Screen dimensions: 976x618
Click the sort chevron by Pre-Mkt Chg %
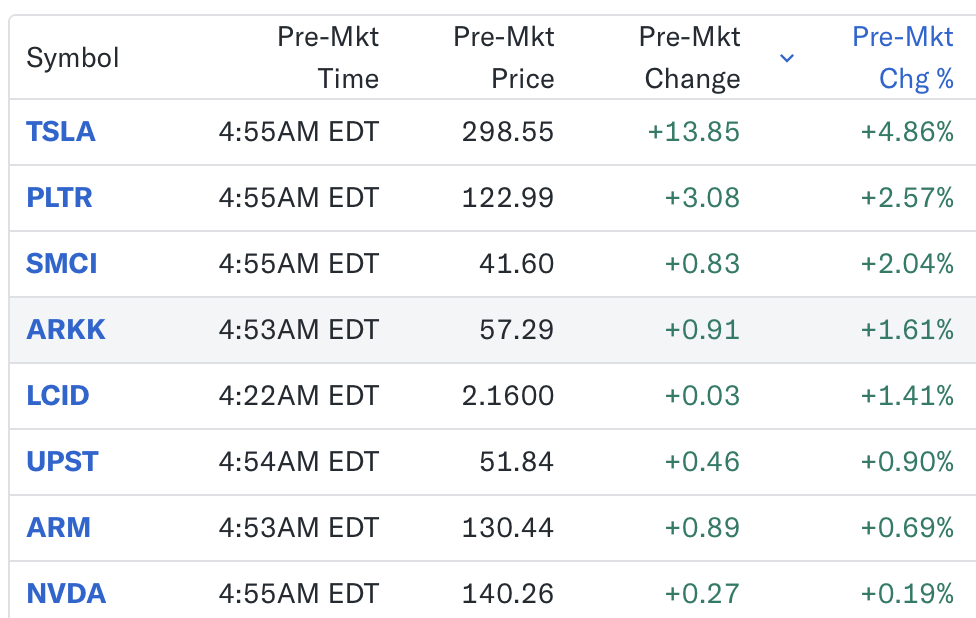pyautogui.click(x=787, y=58)
